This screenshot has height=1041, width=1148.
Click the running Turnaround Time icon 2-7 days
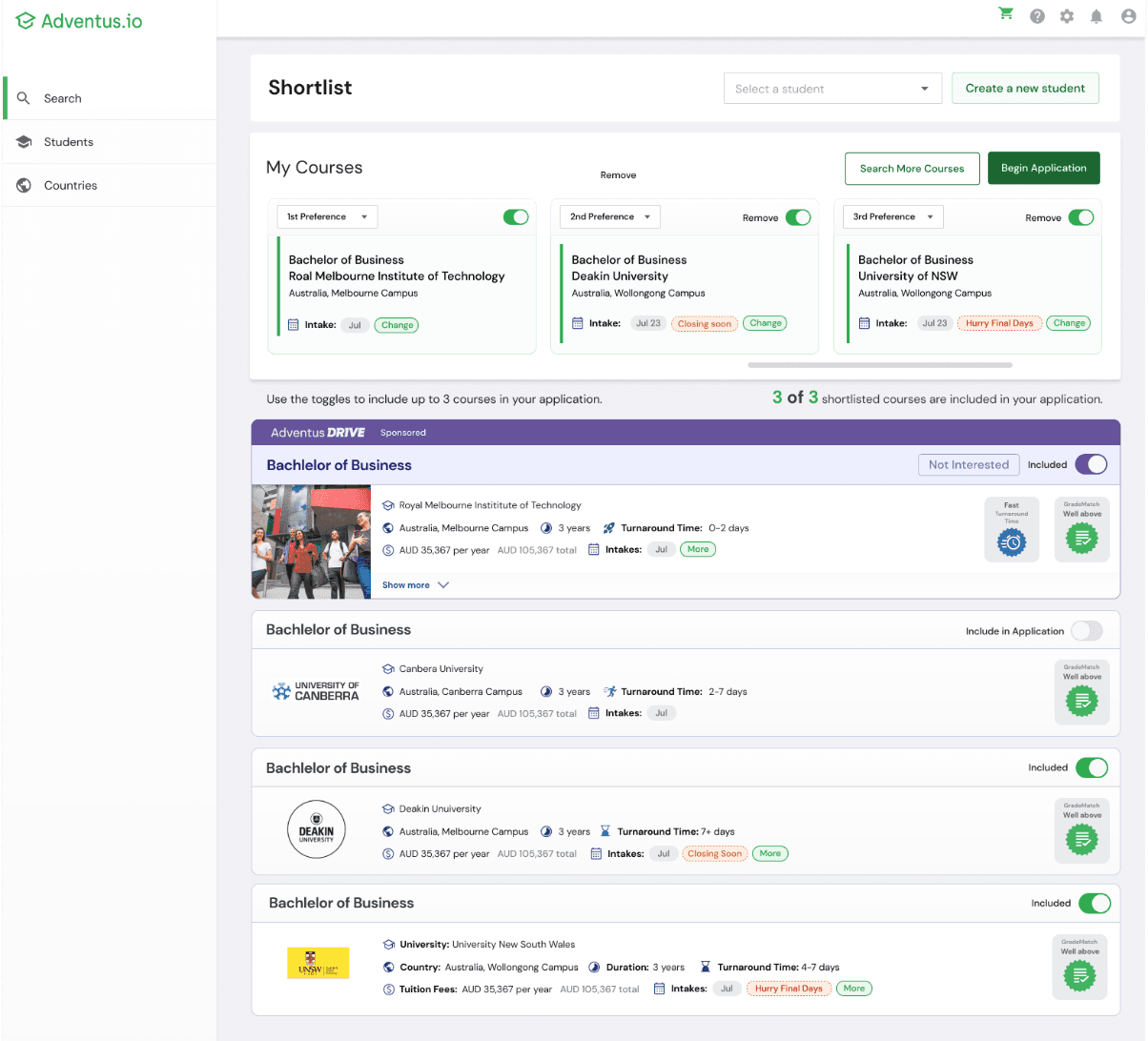[610, 691]
